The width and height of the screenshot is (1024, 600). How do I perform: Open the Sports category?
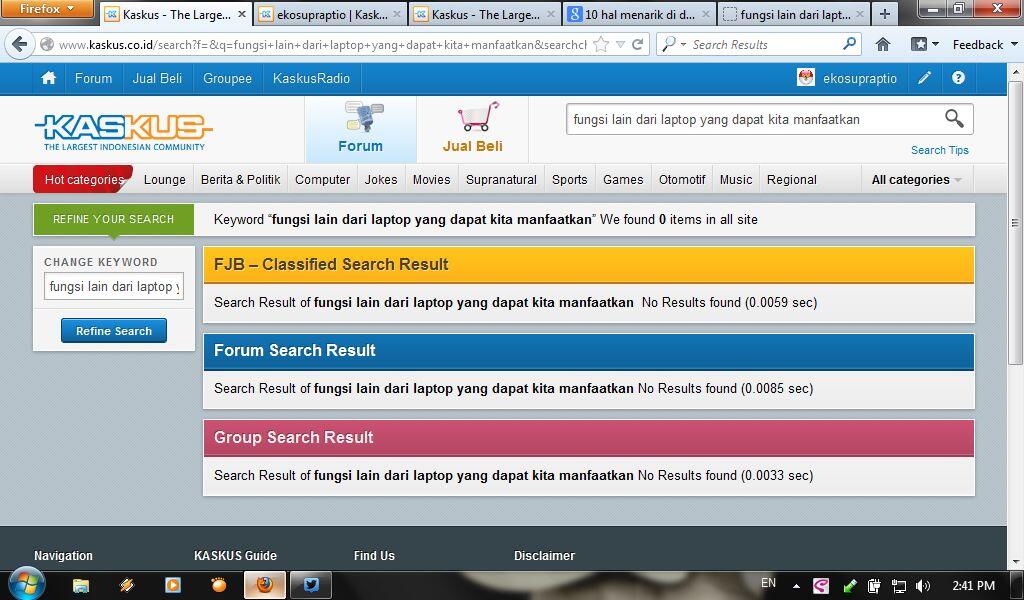(569, 180)
